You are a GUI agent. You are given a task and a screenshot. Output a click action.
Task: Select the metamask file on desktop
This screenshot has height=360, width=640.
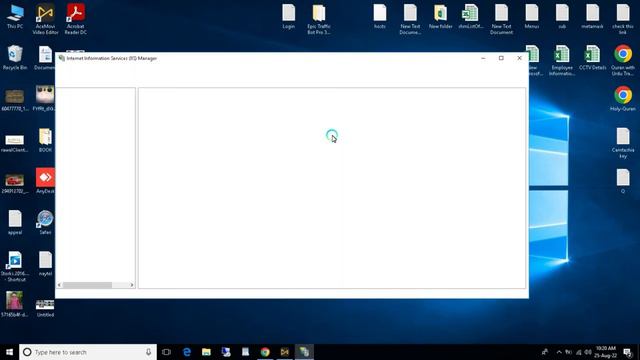coord(592,17)
